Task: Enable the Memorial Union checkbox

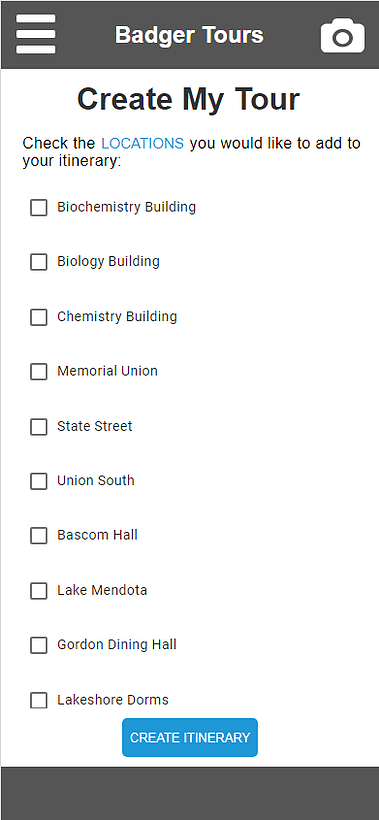Action: [39, 371]
